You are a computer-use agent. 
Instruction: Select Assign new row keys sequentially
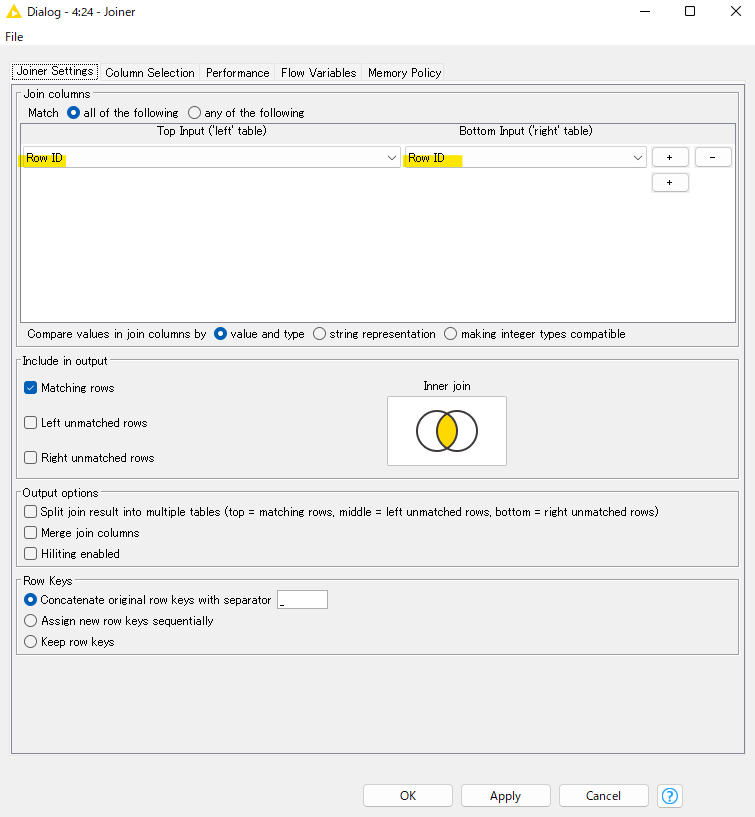31,621
